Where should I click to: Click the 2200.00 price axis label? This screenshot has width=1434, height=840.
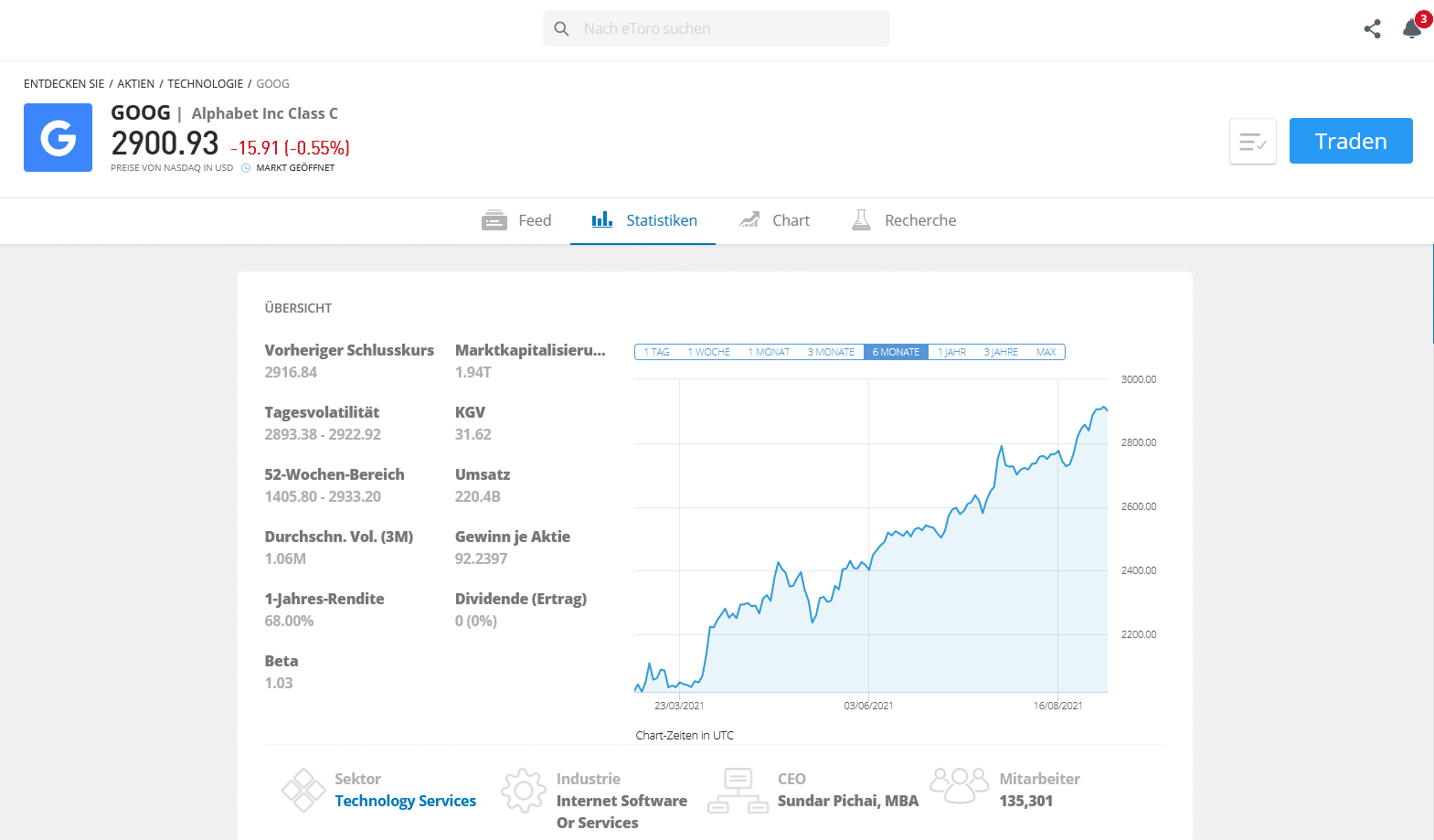click(x=1139, y=634)
